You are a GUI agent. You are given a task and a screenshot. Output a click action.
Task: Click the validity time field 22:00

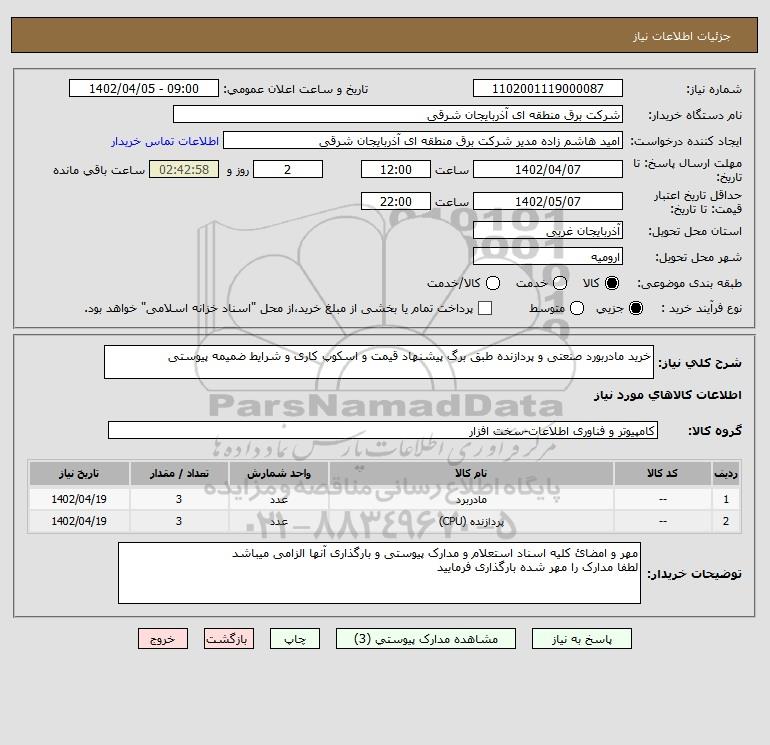[396, 201]
